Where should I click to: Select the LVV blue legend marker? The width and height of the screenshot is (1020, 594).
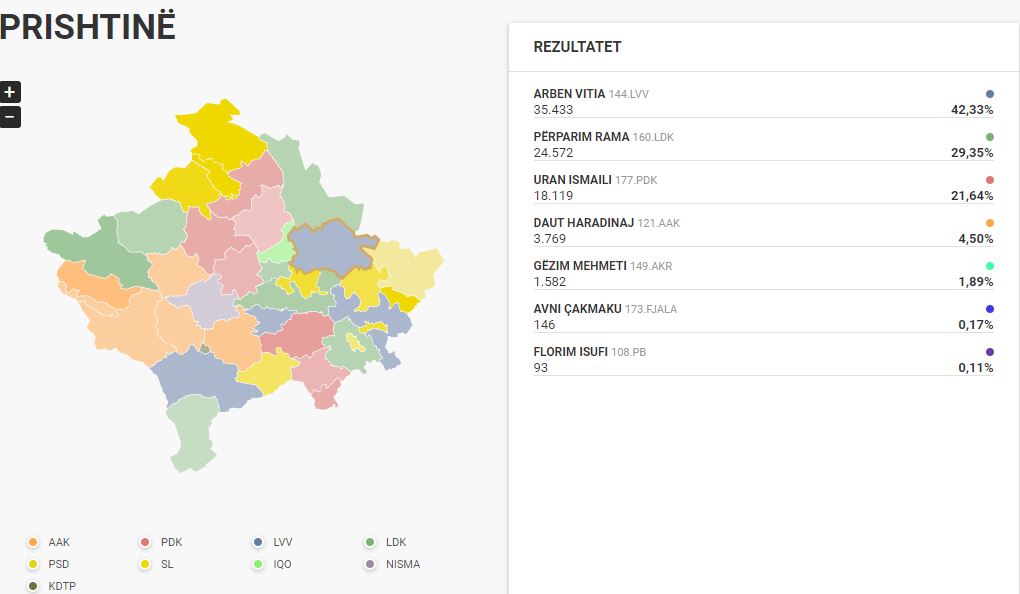tap(258, 542)
